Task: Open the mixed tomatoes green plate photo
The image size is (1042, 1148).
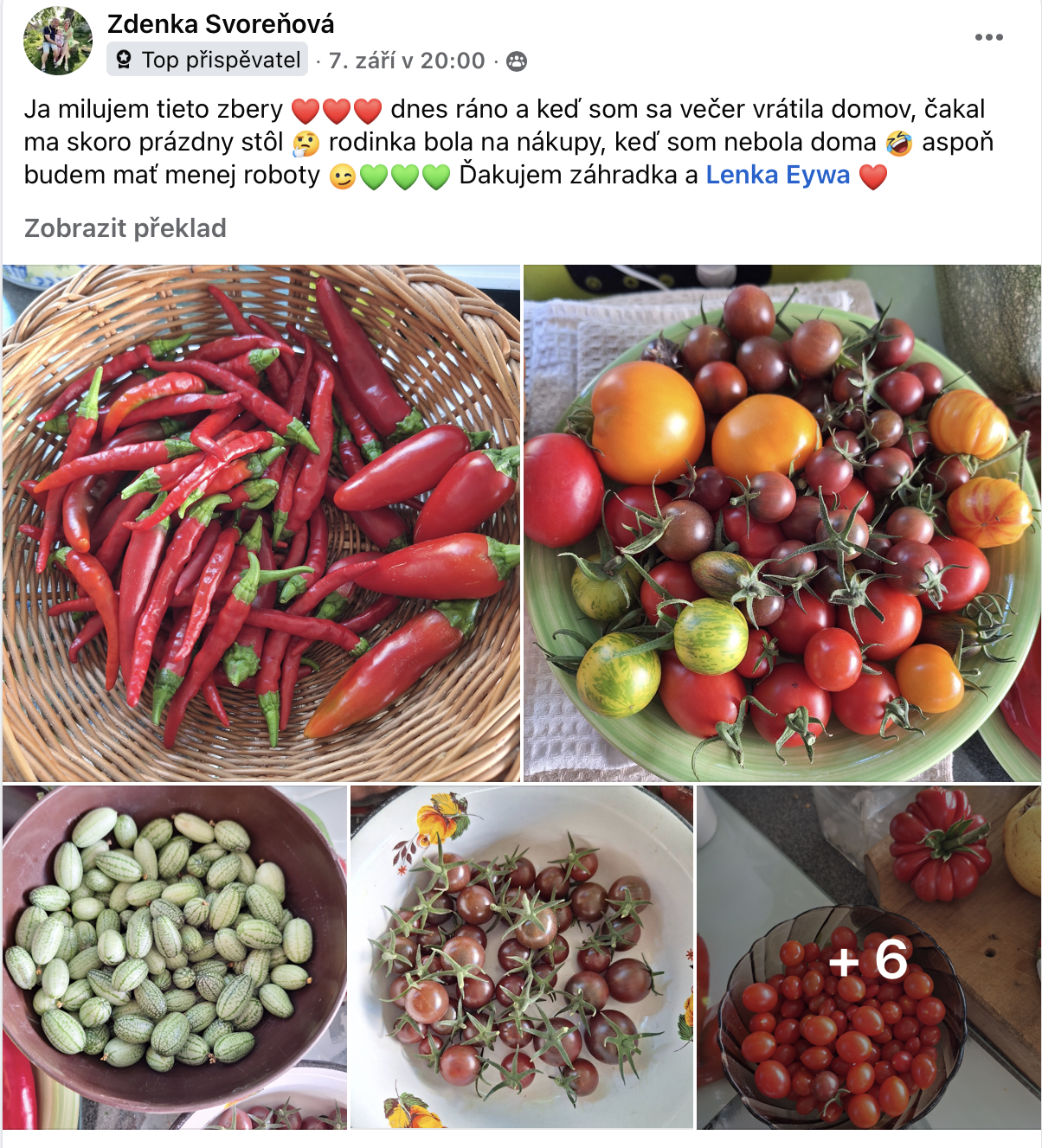Action: [782, 523]
